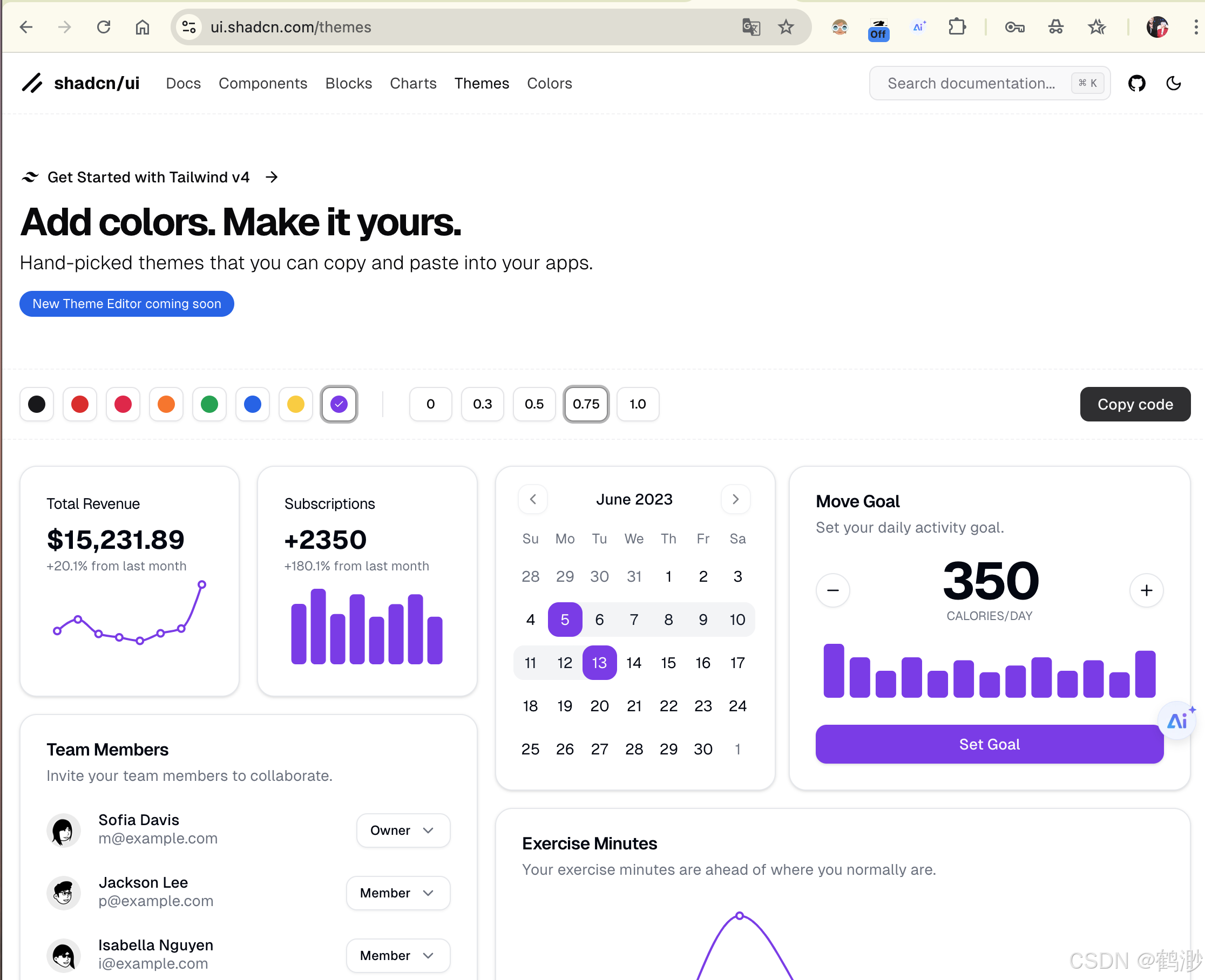
Task: Open browser extensions puzzle icon
Action: 957,27
